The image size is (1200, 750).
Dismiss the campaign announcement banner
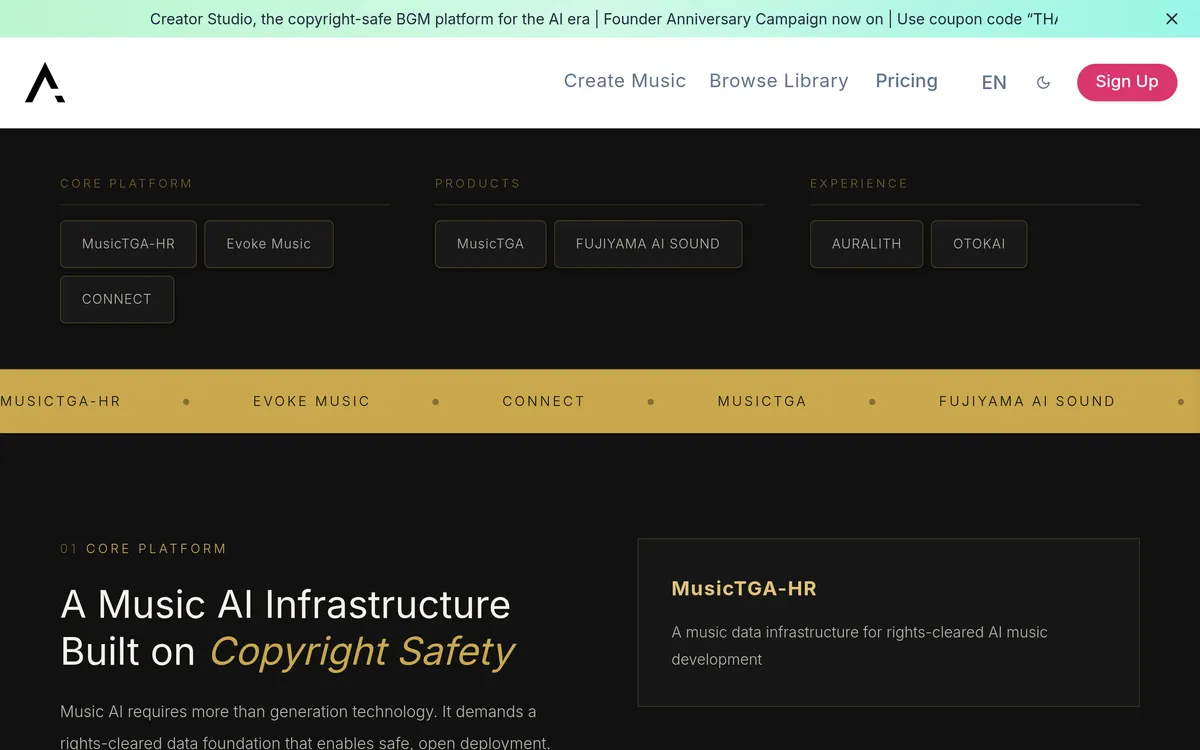coord(1172,19)
